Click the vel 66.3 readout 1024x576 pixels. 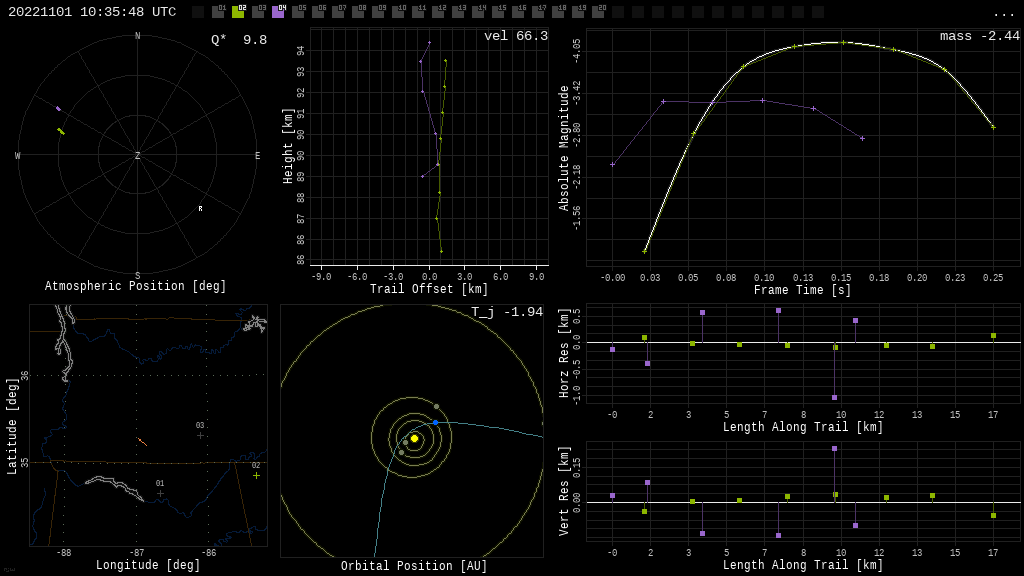515,37
